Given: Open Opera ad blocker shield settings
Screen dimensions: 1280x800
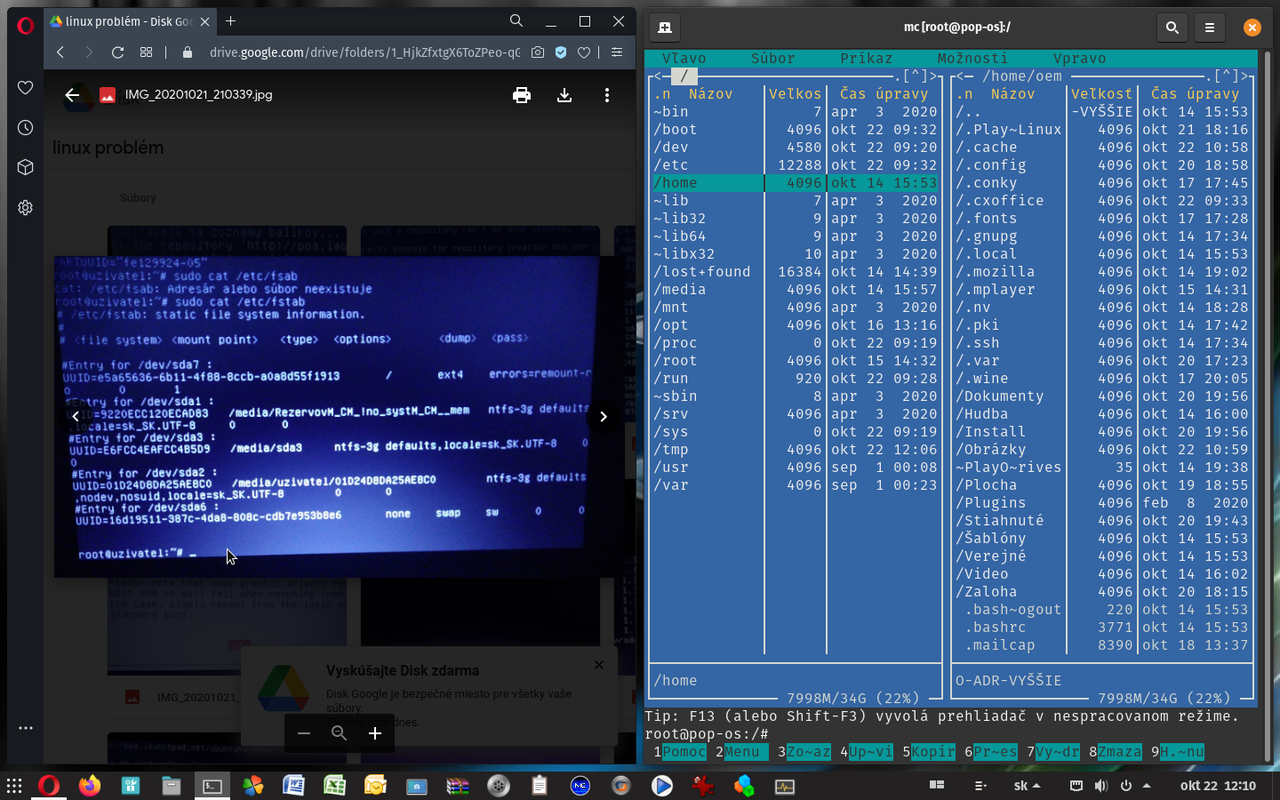Looking at the screenshot, I should tap(561, 52).
